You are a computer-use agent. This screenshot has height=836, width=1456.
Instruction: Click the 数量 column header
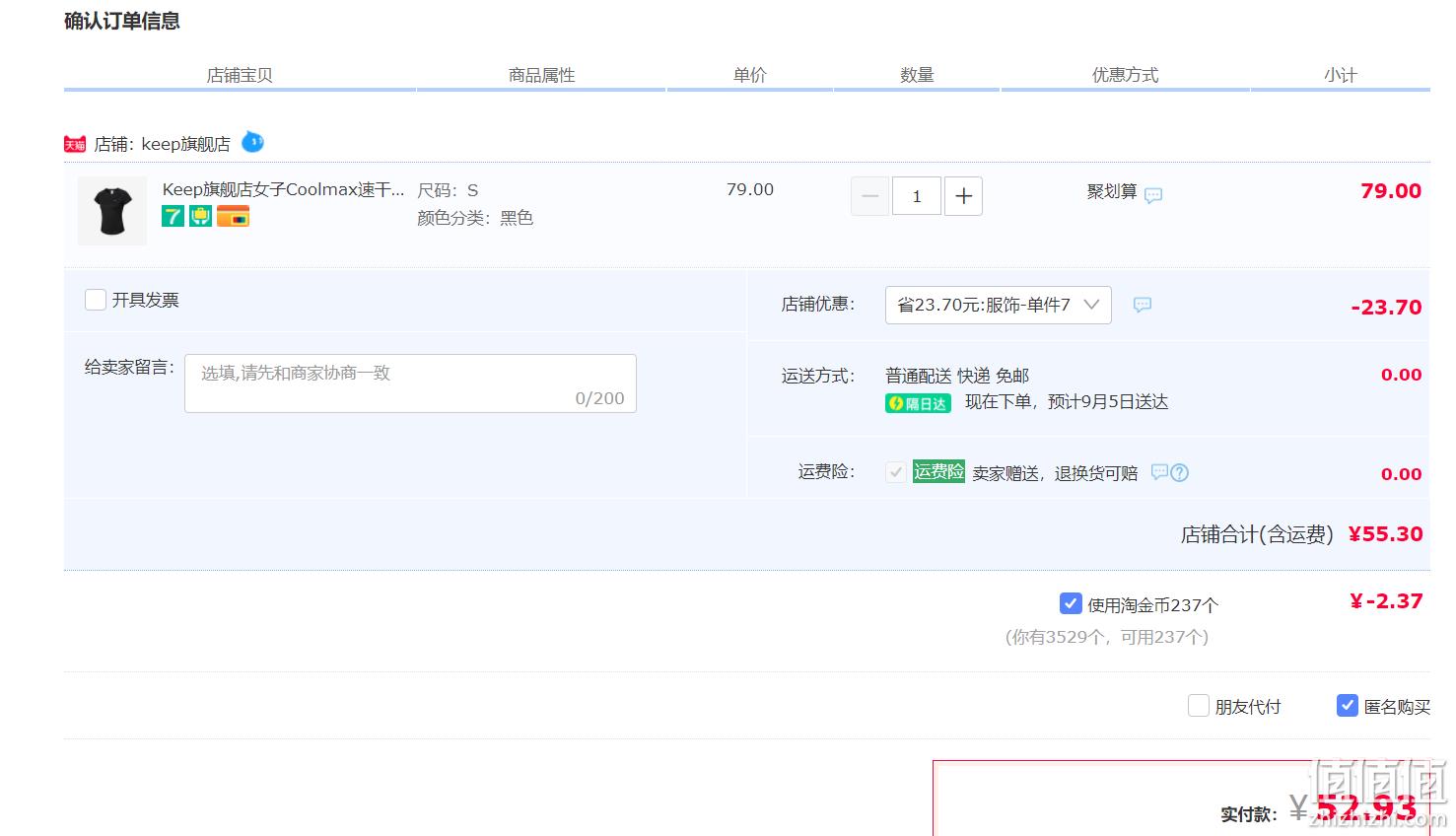click(917, 75)
